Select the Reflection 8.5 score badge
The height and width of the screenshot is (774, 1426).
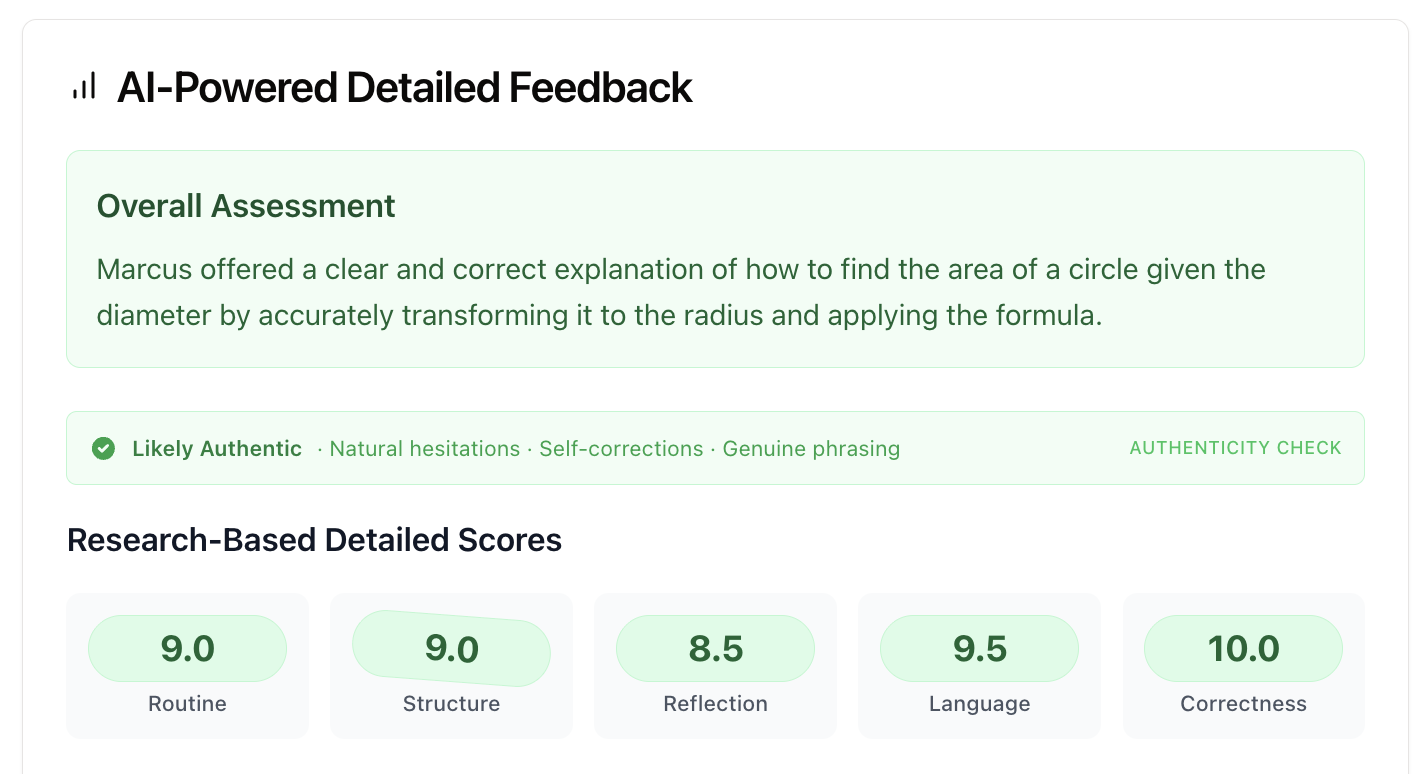click(716, 648)
